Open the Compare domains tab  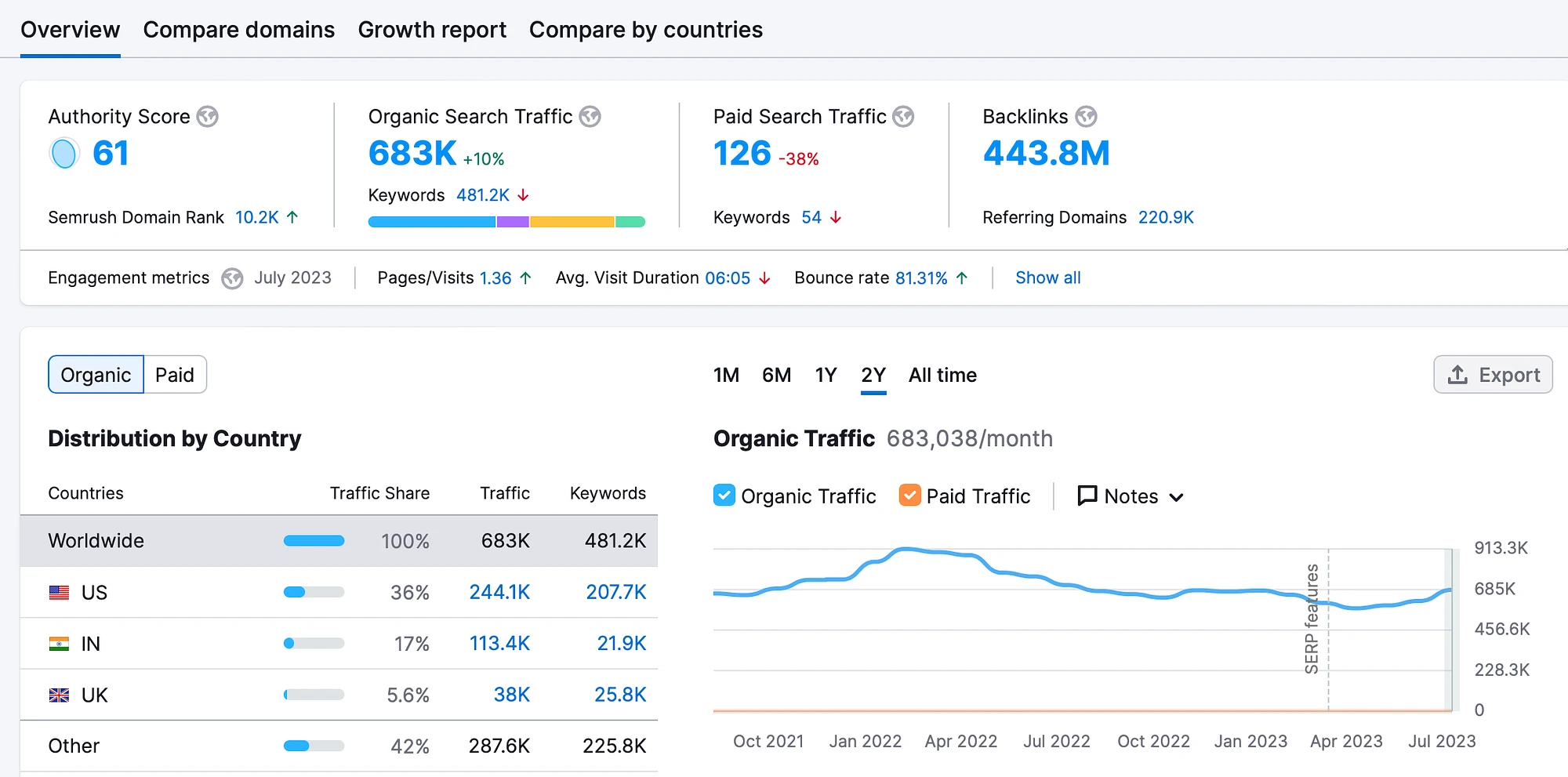tap(238, 30)
